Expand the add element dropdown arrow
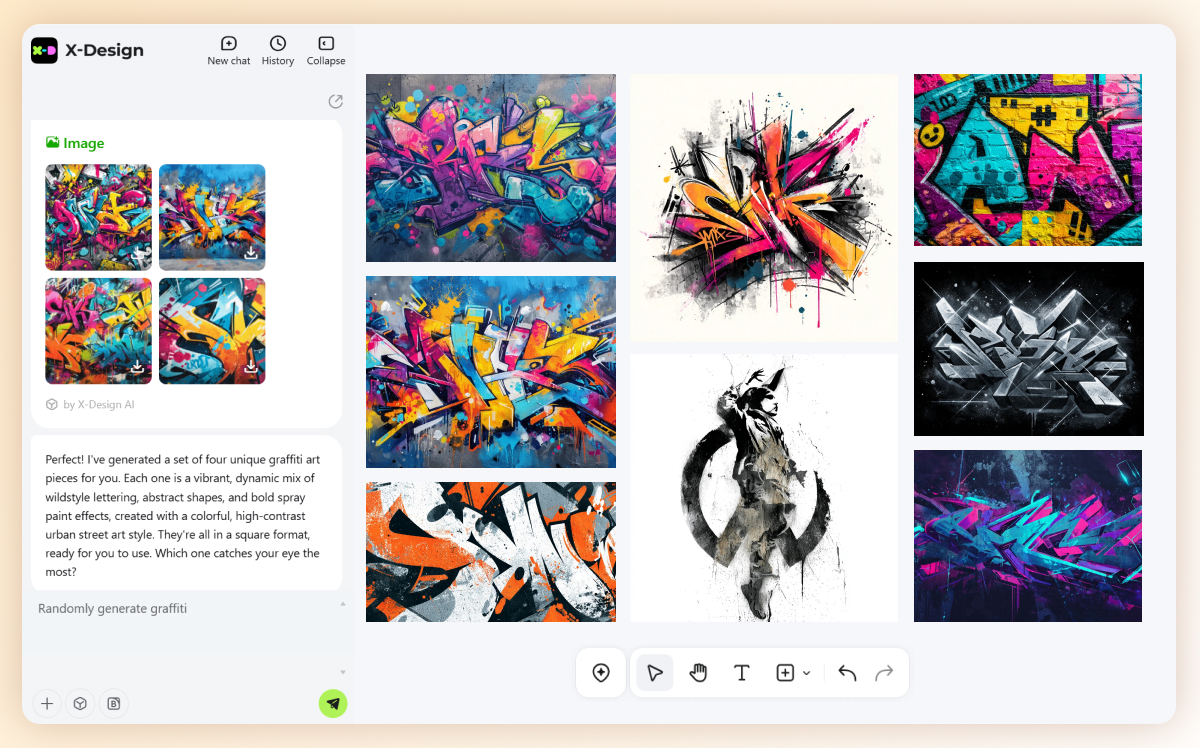This screenshot has height=748, width=1200. [x=807, y=674]
